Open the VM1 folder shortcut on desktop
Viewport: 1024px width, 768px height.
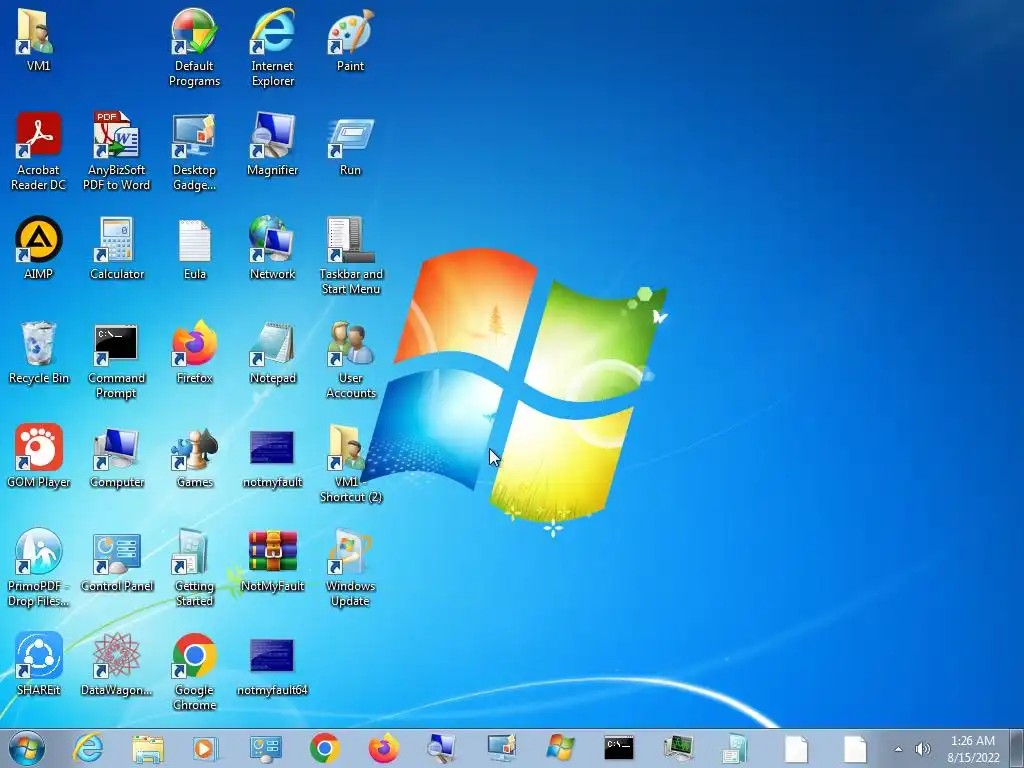[38, 40]
